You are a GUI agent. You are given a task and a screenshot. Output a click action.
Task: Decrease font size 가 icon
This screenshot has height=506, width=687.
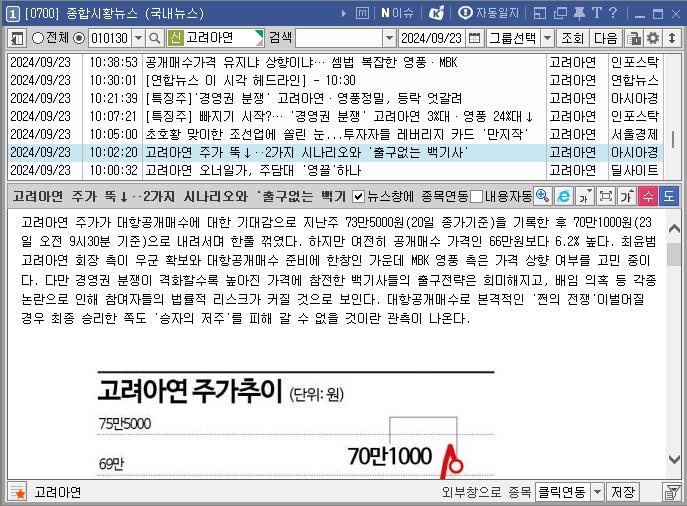584,196
